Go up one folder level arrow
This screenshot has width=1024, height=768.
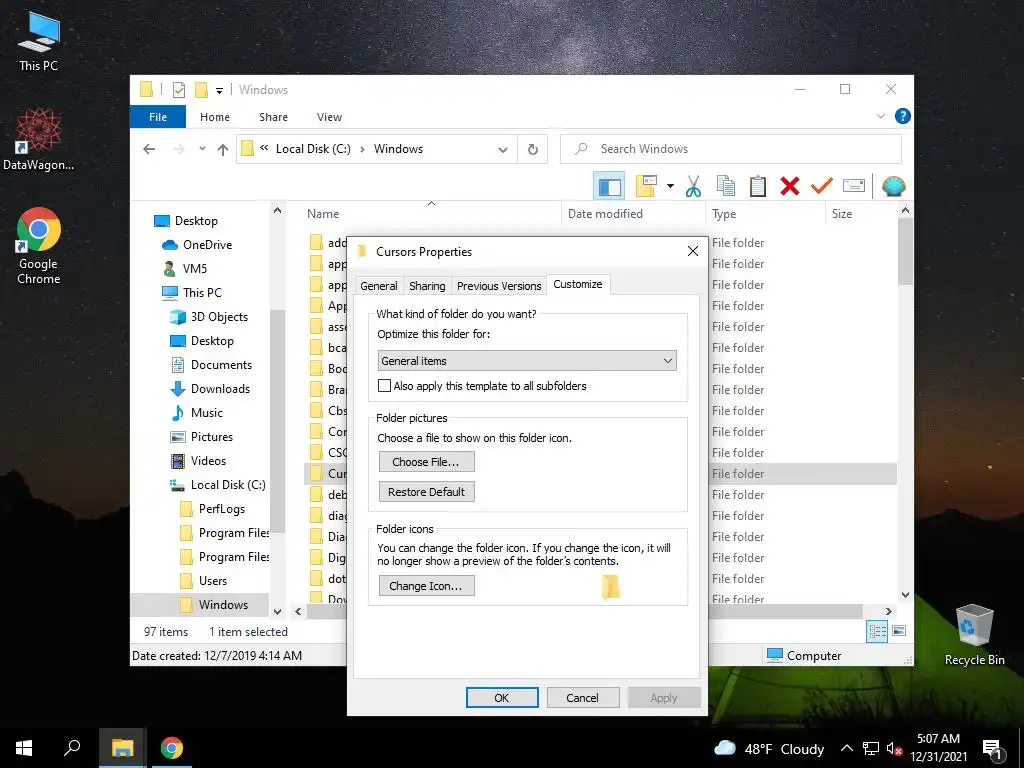[x=223, y=150]
